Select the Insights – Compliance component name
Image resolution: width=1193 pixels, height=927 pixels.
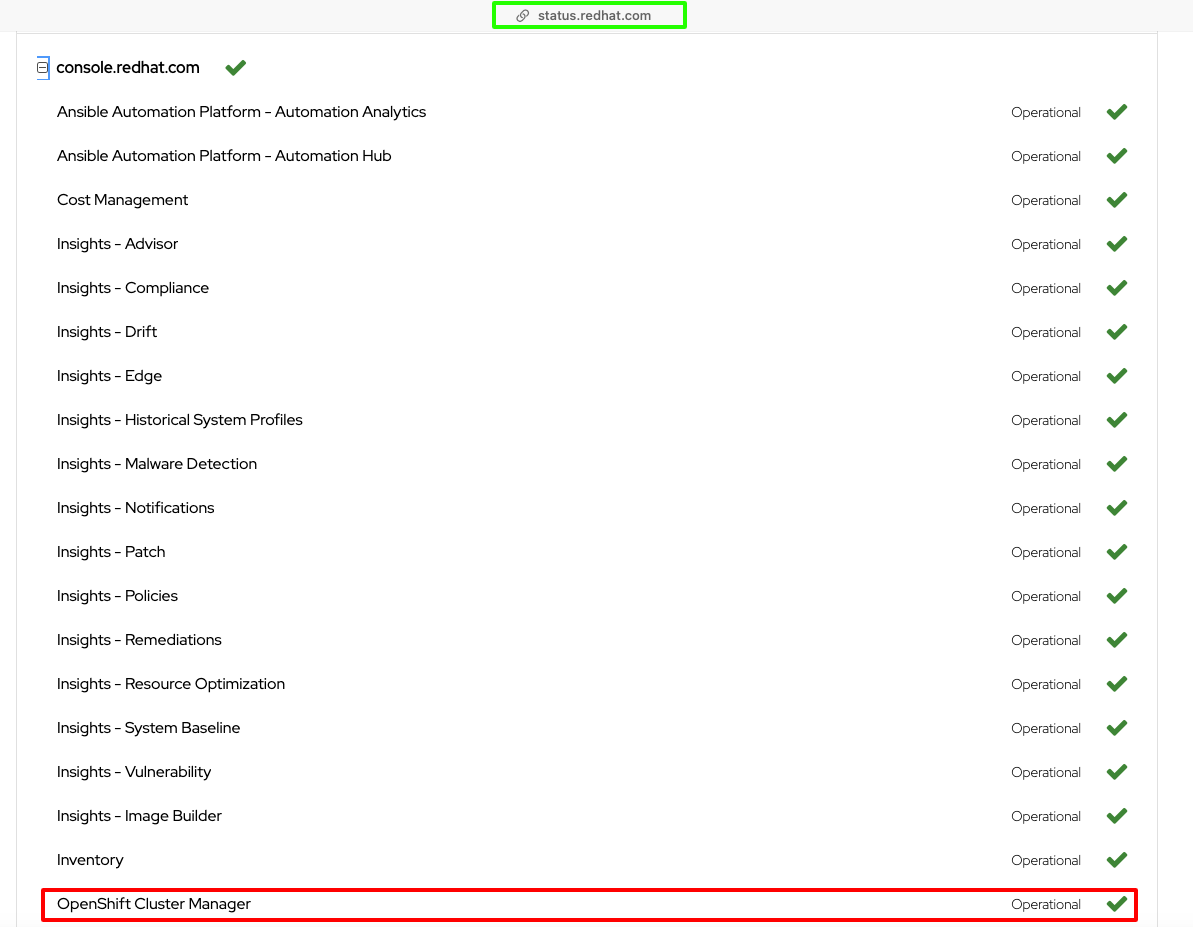[x=132, y=288]
